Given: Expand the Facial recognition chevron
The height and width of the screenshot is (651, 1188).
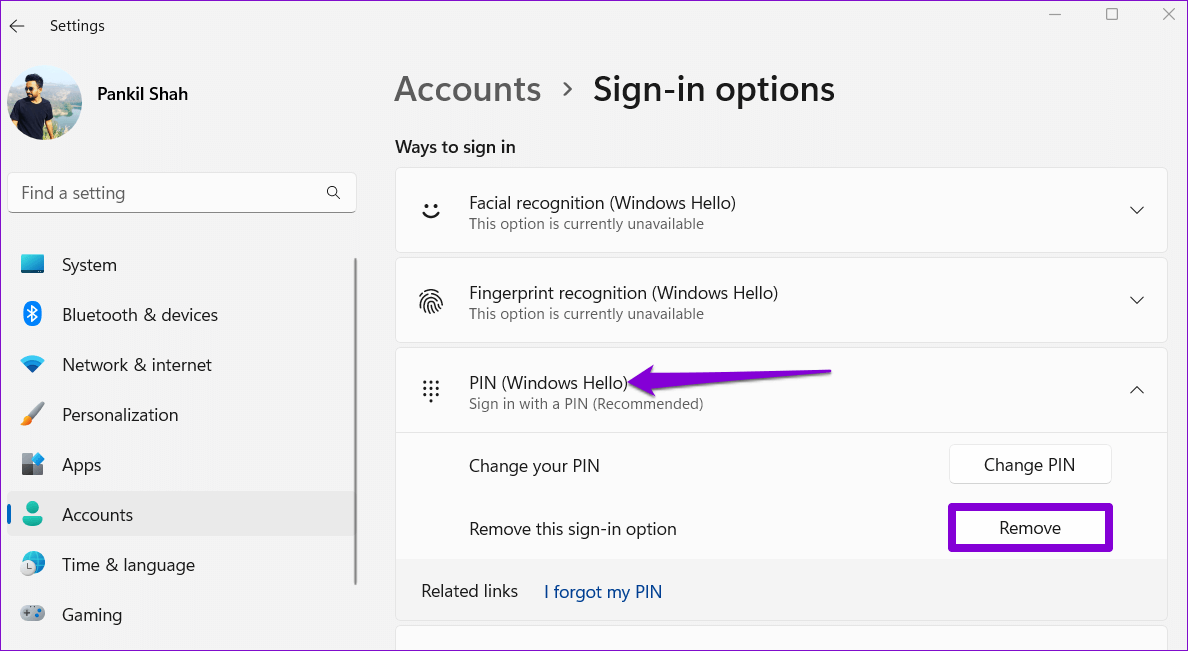Looking at the screenshot, I should pyautogui.click(x=1136, y=210).
